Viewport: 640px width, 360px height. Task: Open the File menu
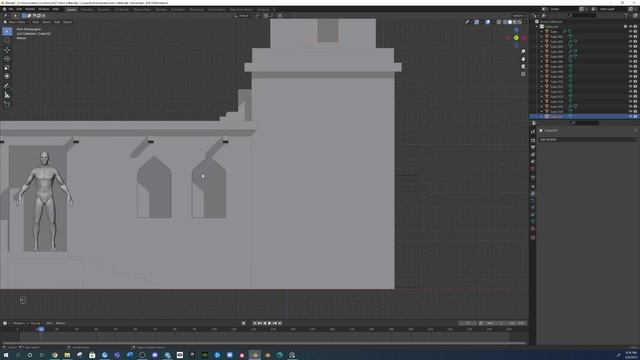pyautogui.click(x=11, y=9)
